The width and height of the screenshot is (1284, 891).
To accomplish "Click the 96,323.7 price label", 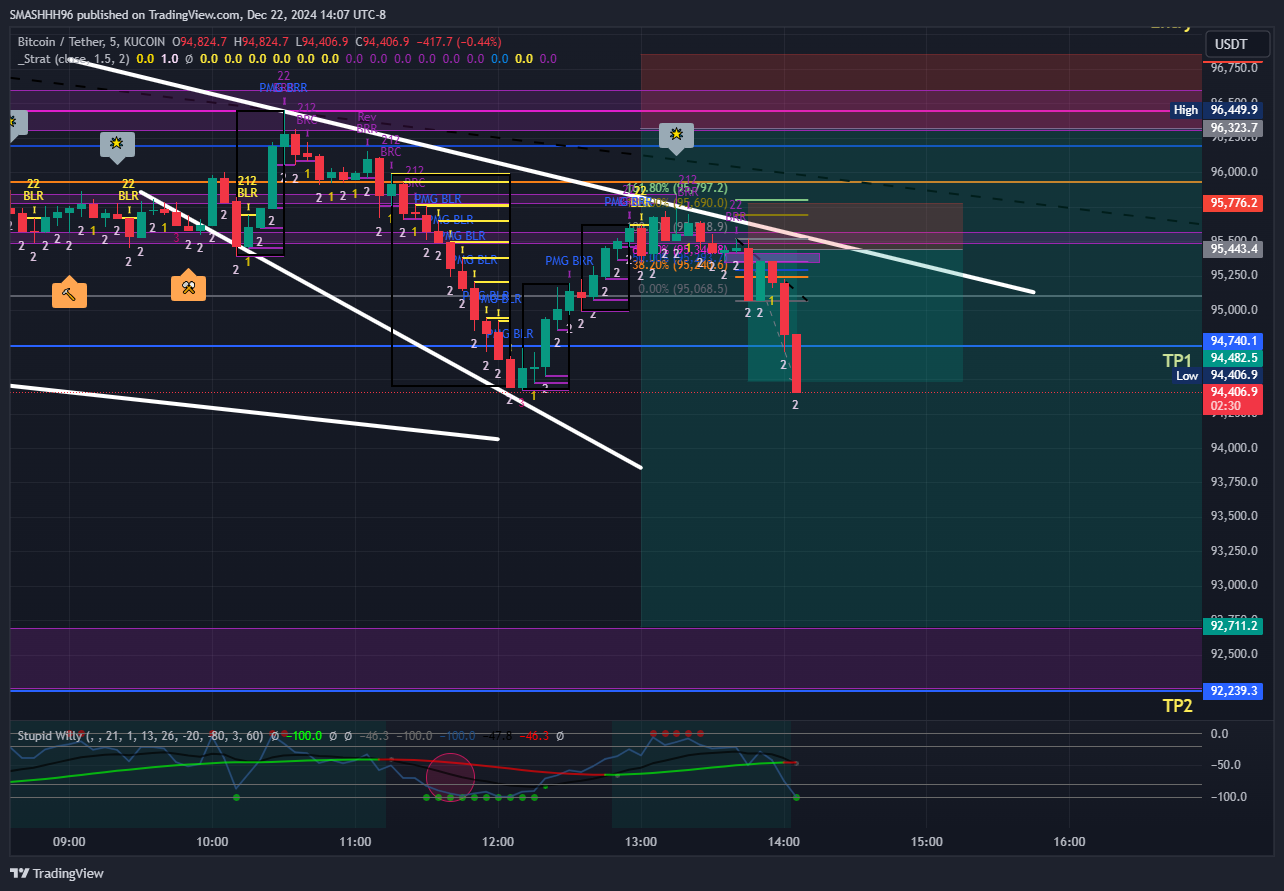I will point(1234,128).
